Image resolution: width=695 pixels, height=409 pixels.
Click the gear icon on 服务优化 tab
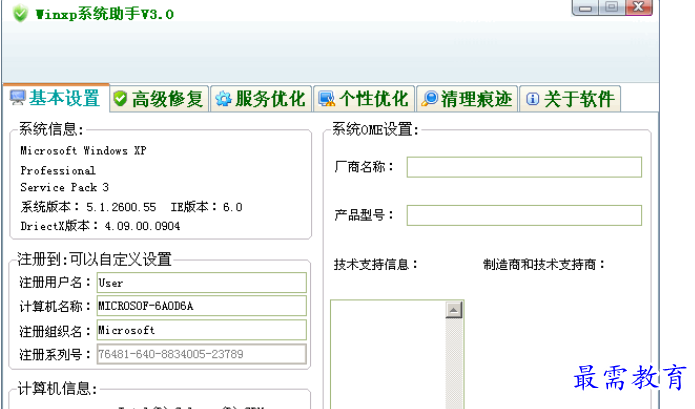click(x=223, y=98)
